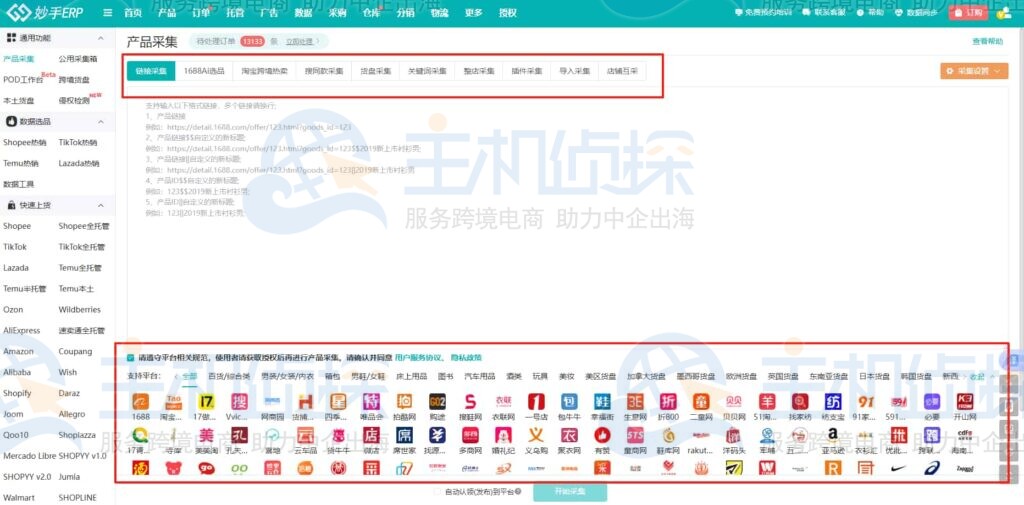Open the 物流 top menu
1024x505 pixels.
[440, 13]
